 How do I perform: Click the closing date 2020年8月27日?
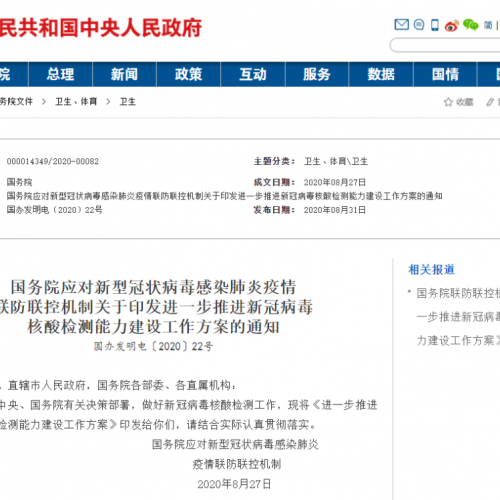[234, 484]
